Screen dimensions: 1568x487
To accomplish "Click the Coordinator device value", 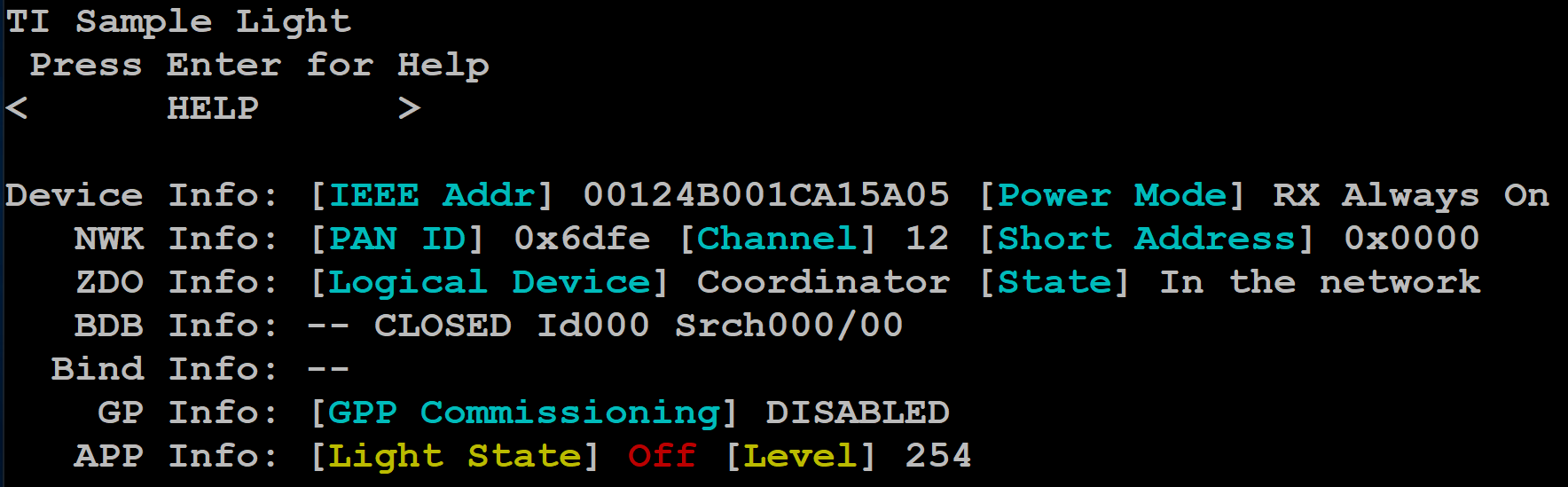I will coord(823,282).
